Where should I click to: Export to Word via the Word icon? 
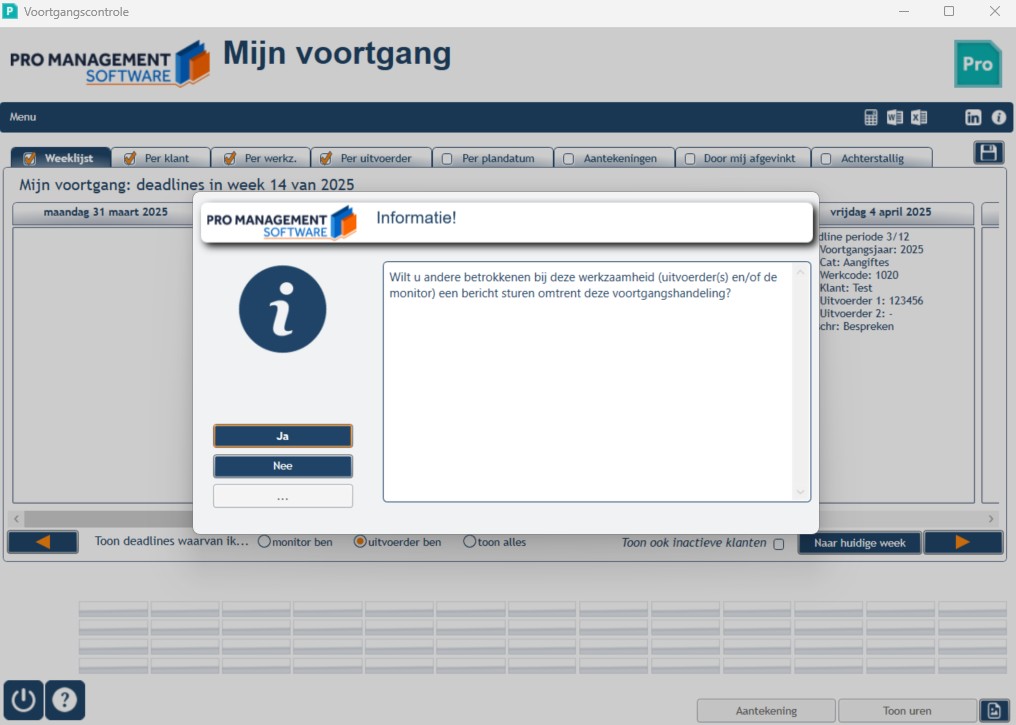[x=895, y=117]
